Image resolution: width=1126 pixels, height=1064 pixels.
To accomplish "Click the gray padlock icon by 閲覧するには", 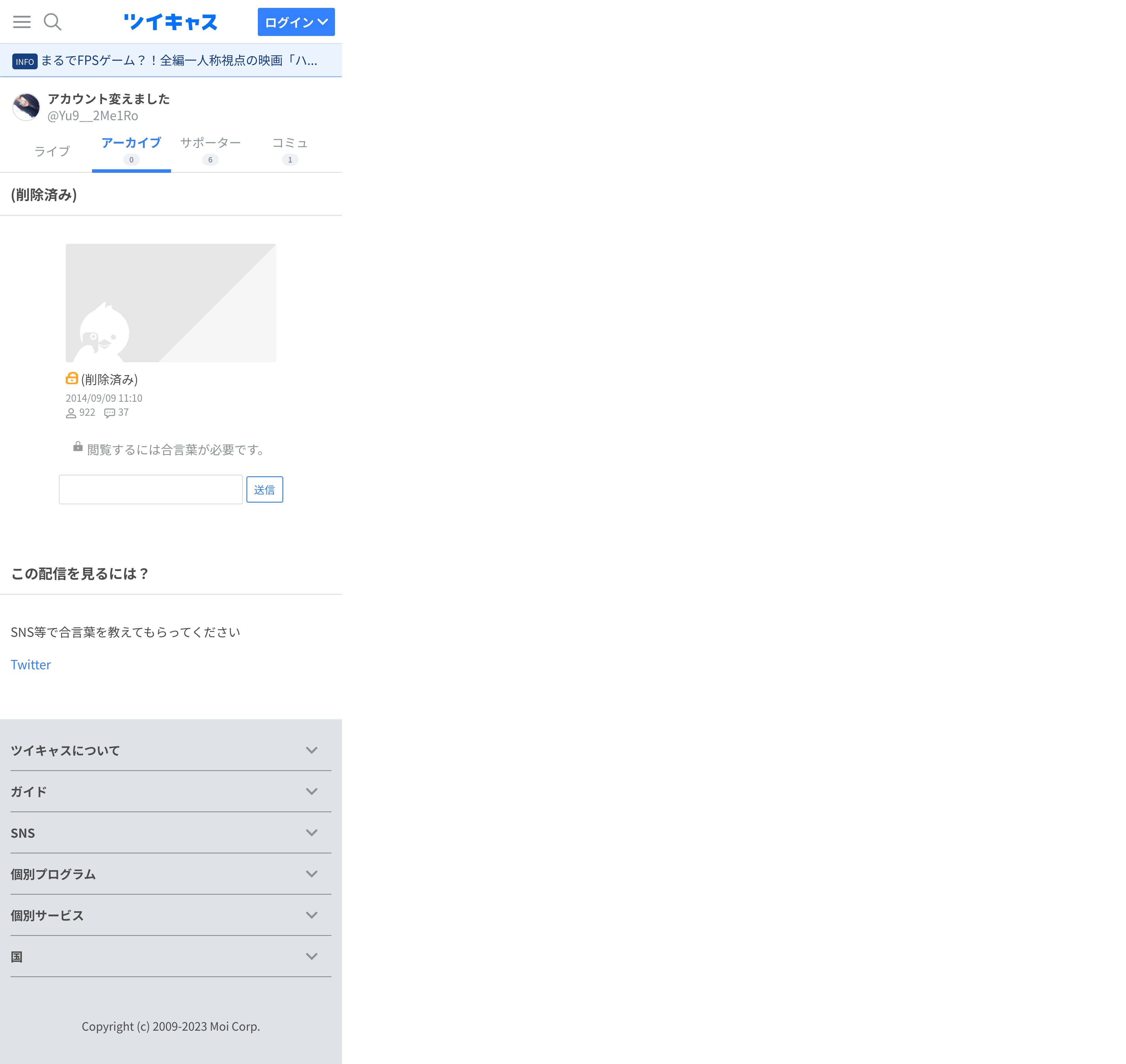I will pyautogui.click(x=78, y=446).
